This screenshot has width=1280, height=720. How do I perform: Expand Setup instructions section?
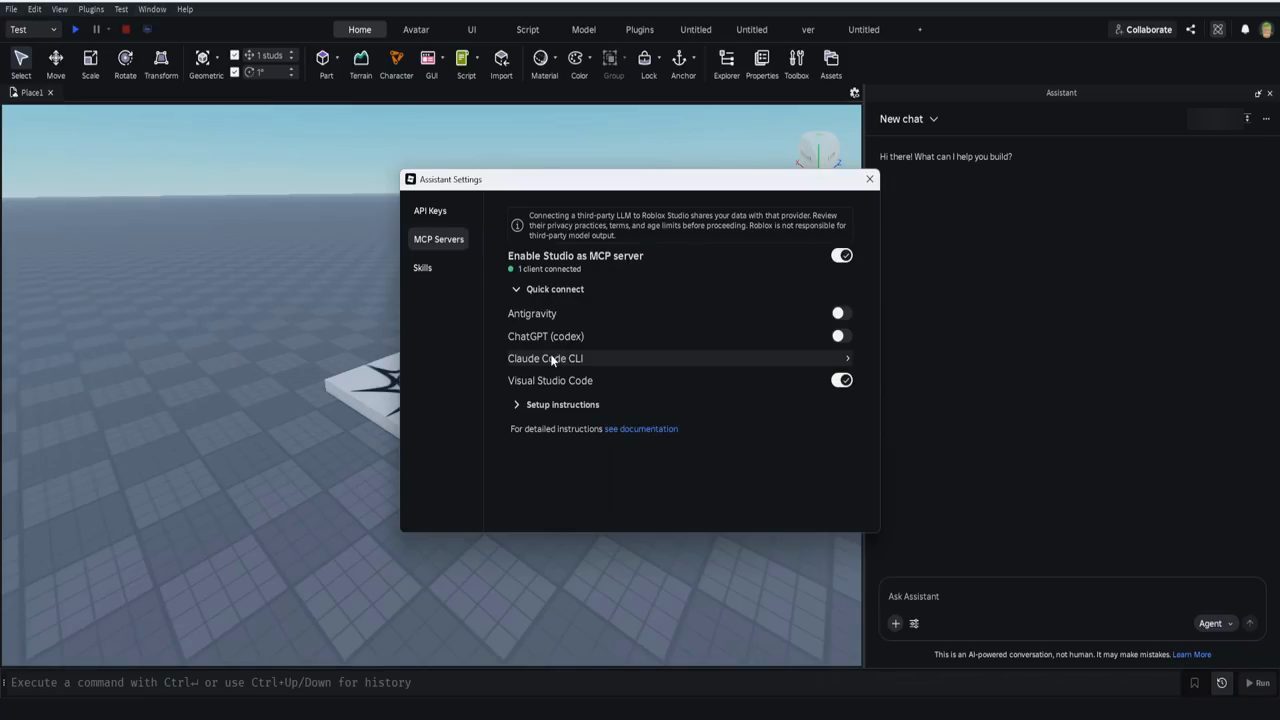[x=556, y=405]
